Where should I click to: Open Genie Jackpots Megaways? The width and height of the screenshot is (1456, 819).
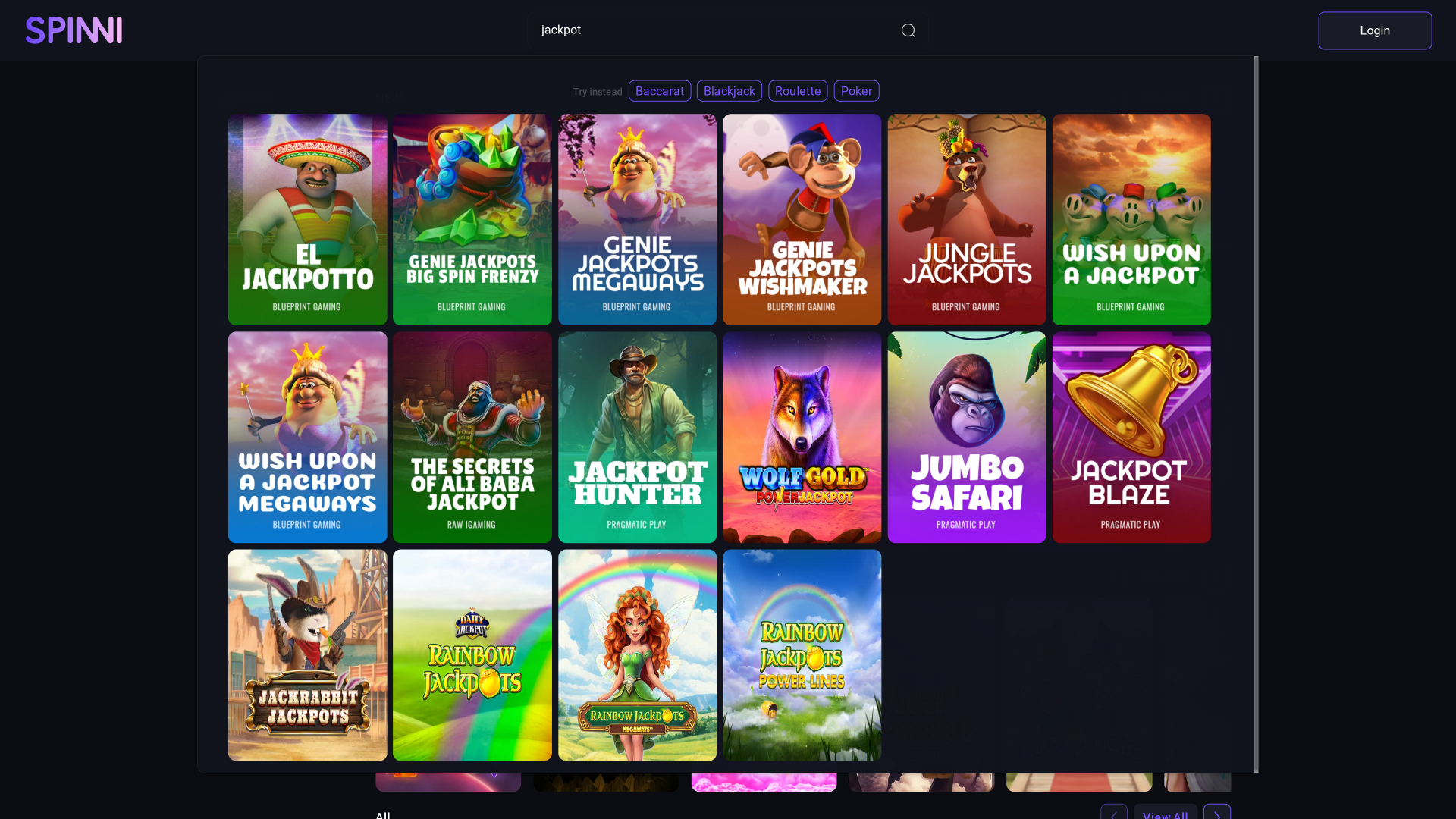636,219
